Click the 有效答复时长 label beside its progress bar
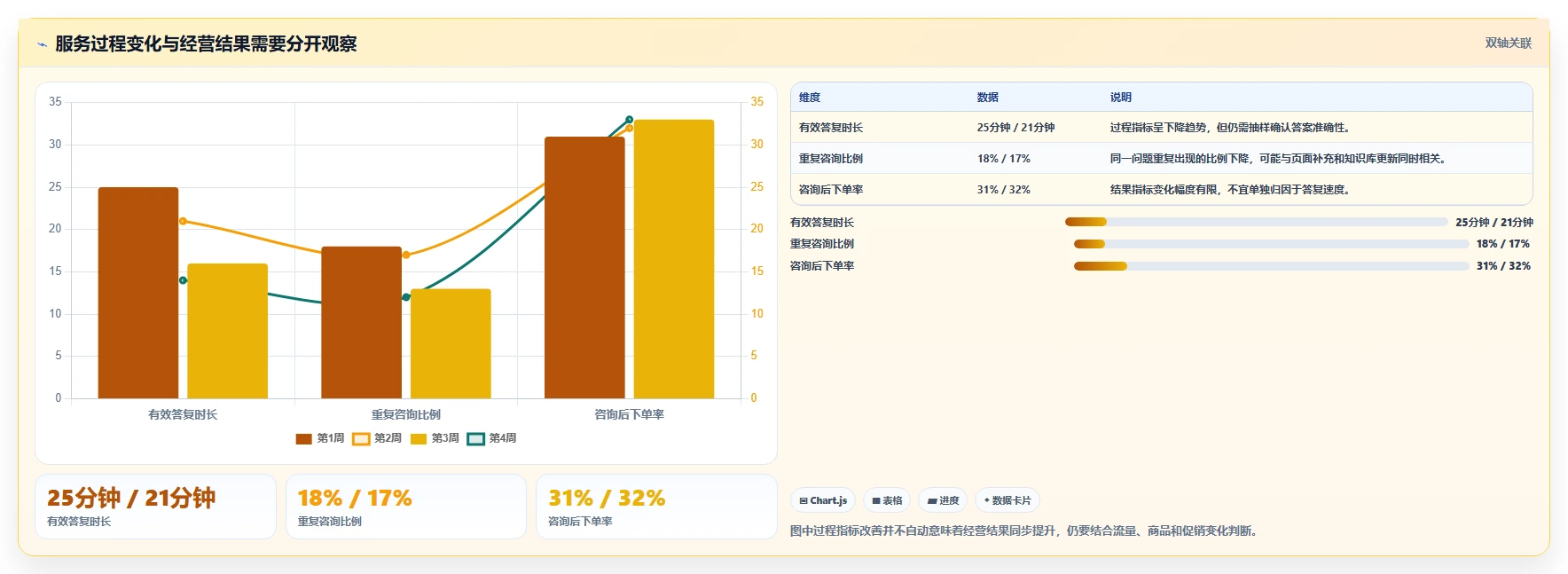 click(822, 223)
